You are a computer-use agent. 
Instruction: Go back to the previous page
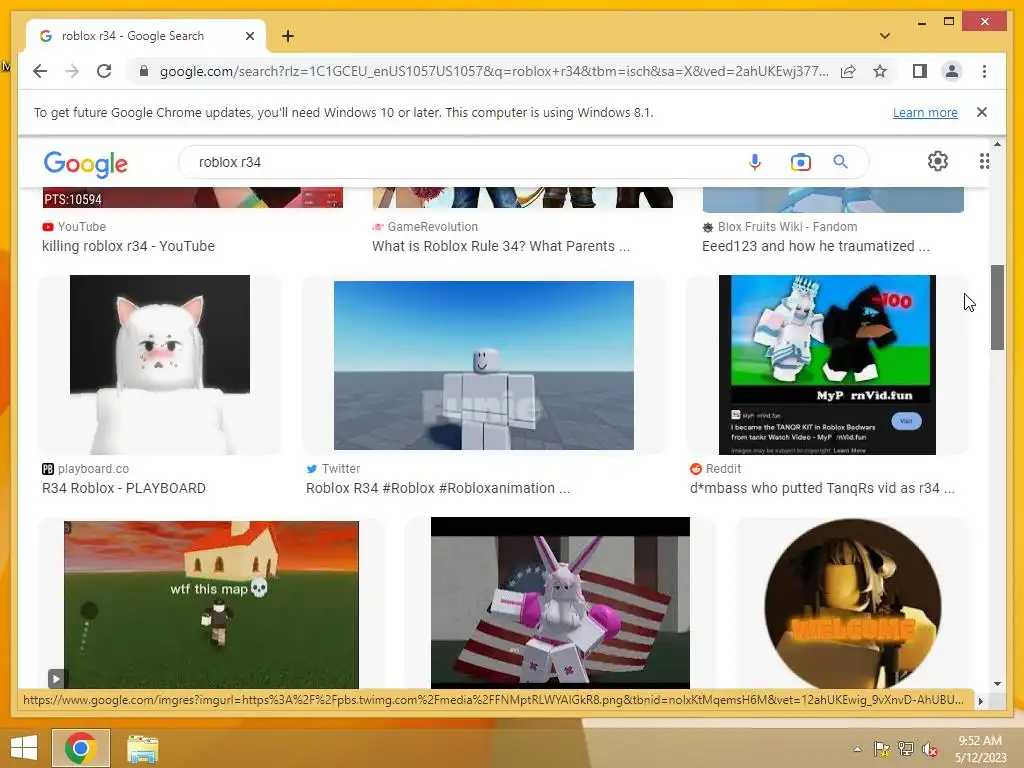pyautogui.click(x=40, y=71)
